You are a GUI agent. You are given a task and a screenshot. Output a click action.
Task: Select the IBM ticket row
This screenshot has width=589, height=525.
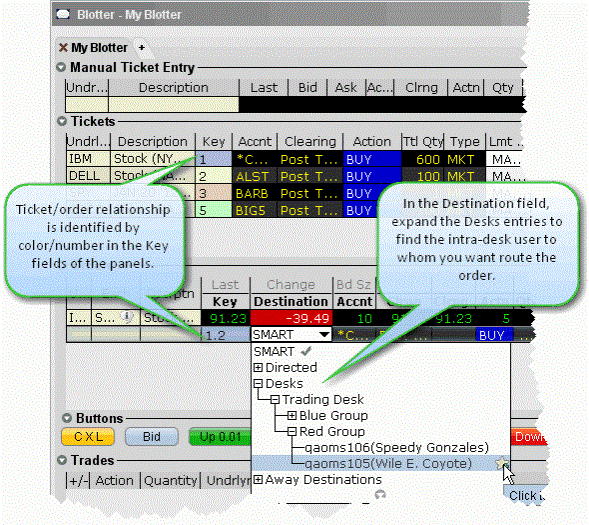coord(295,159)
